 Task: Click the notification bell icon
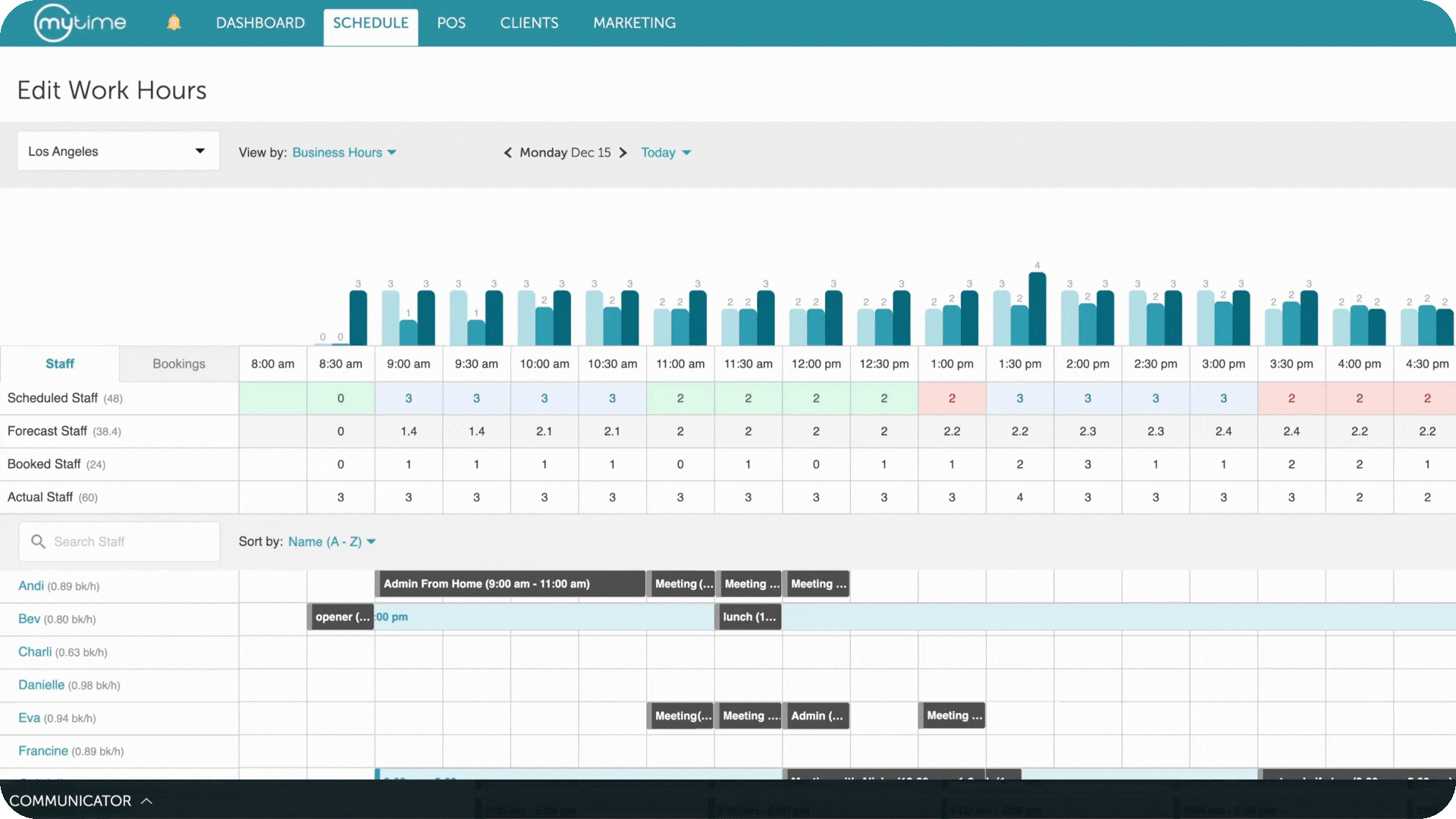174,23
